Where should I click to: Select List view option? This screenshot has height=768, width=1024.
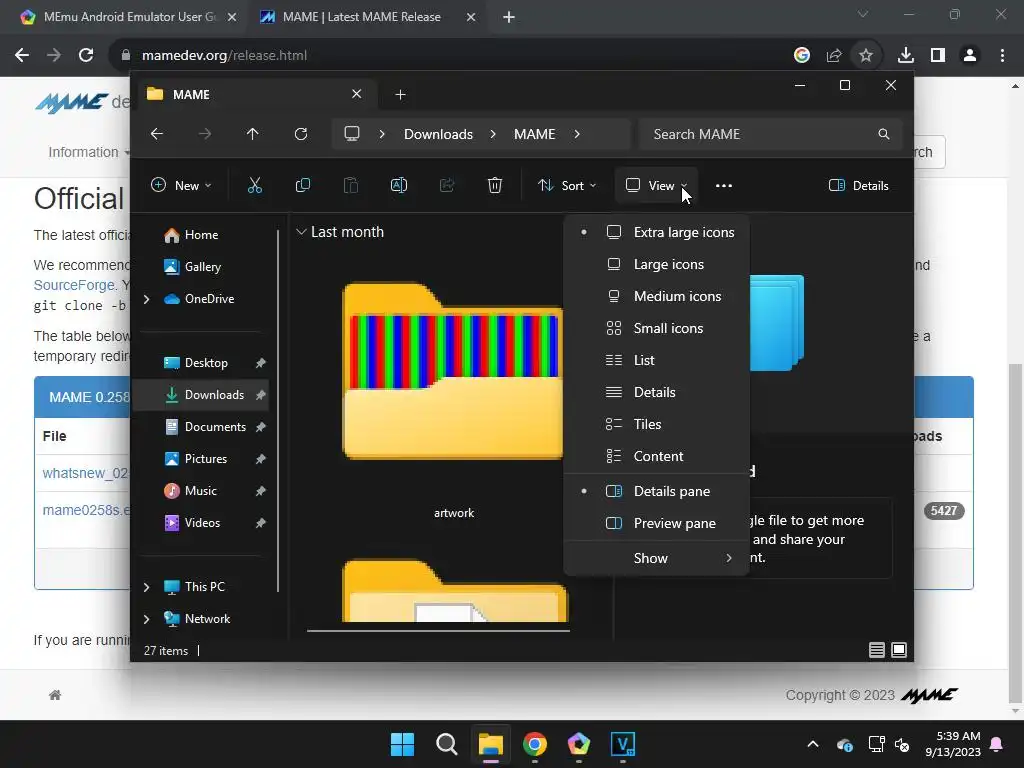(x=656, y=360)
